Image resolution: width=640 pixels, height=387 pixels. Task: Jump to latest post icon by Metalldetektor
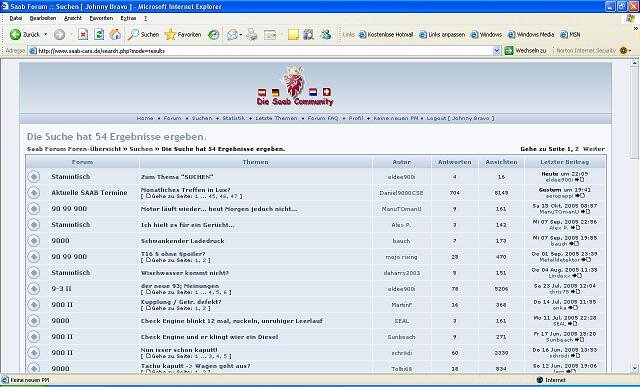coord(586,260)
